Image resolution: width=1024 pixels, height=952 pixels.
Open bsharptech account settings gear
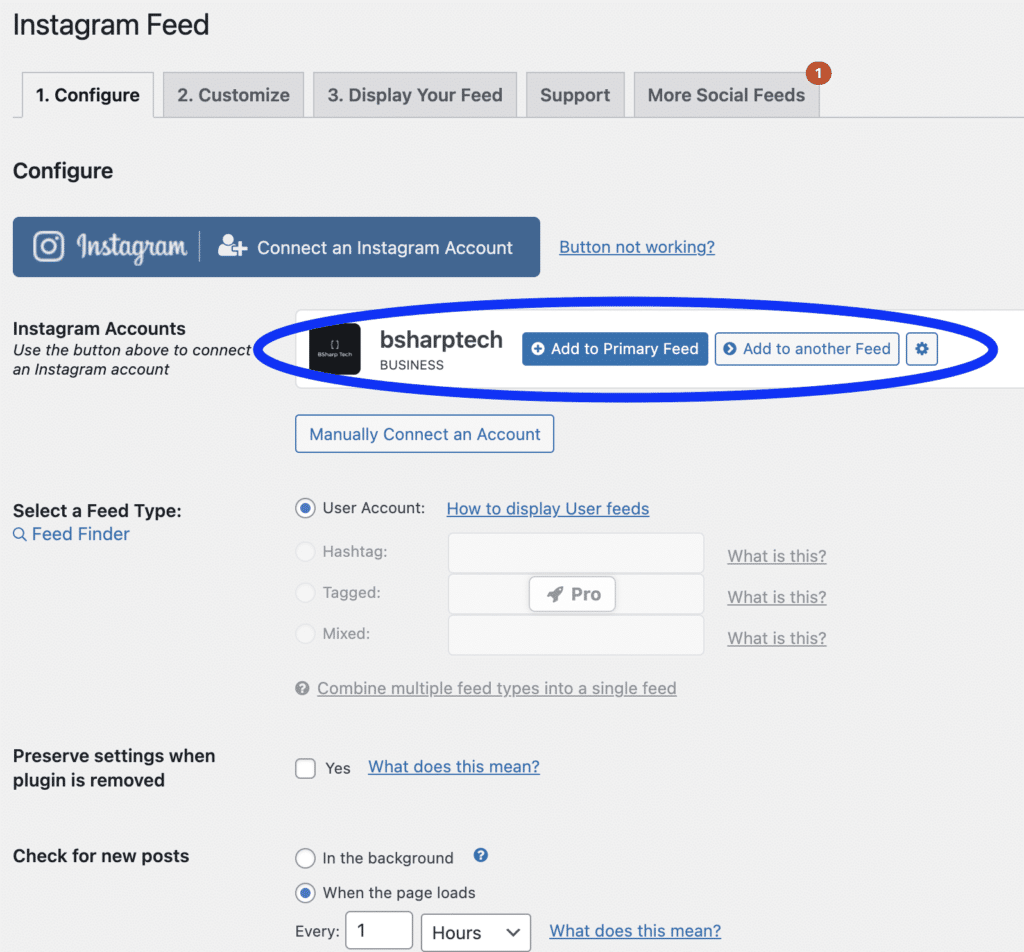(x=921, y=349)
